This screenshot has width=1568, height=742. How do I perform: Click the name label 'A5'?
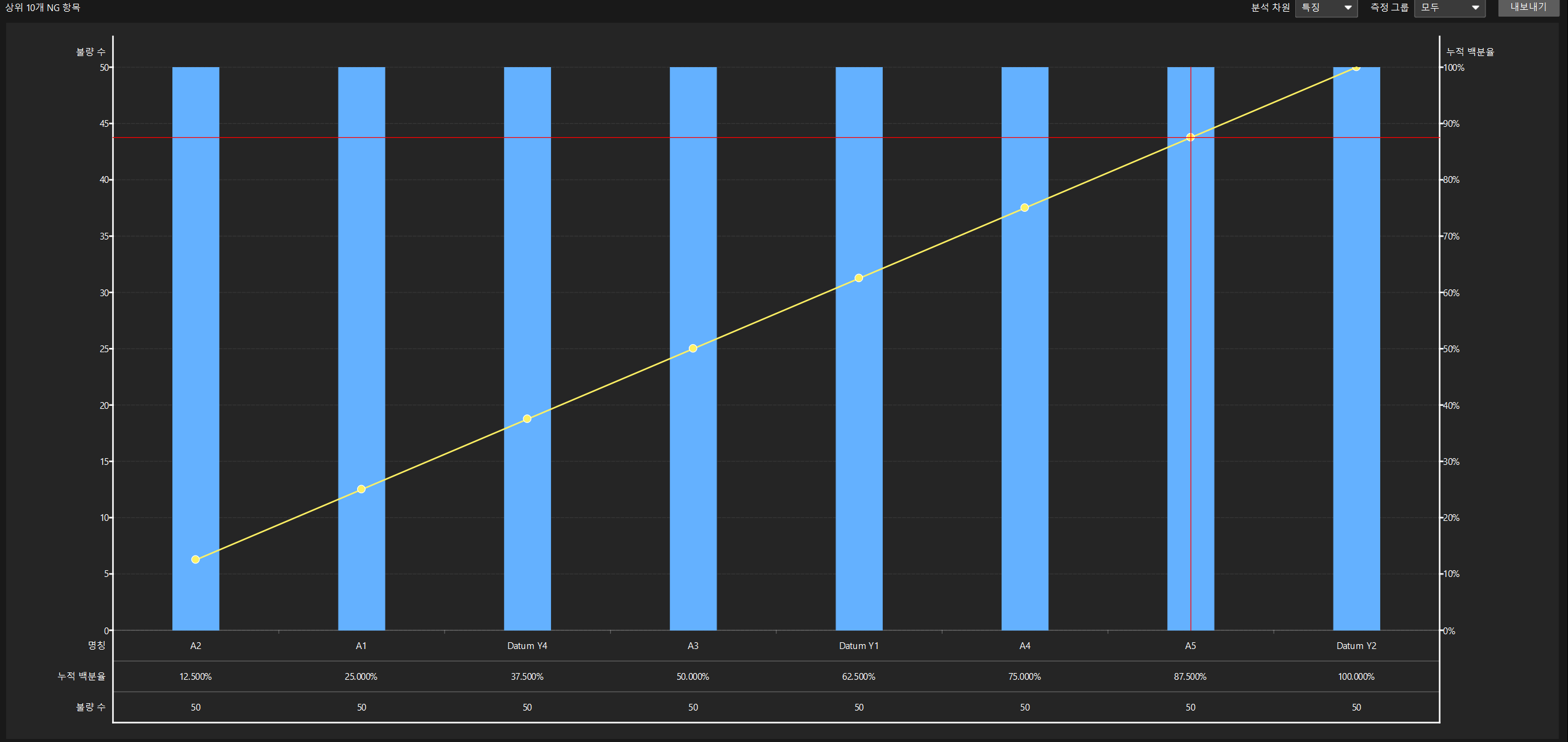tap(1191, 646)
